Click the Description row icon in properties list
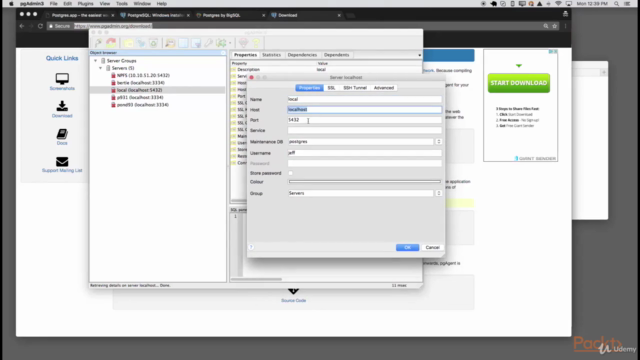The width and height of the screenshot is (640, 360). tap(234, 70)
